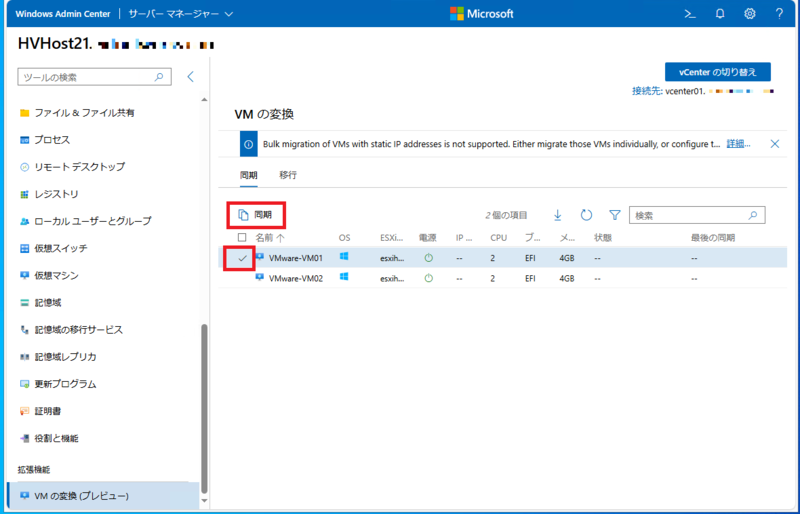Click the vCenter の切り替え button
800x514 pixels.
717,72
